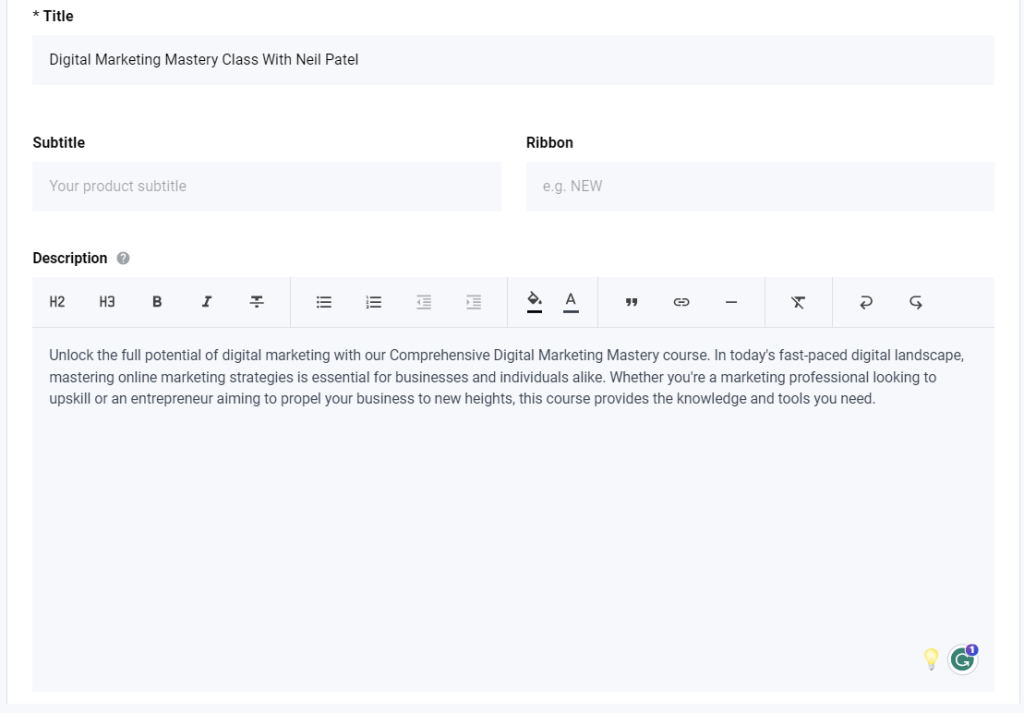Increase the text indent

tap(473, 302)
